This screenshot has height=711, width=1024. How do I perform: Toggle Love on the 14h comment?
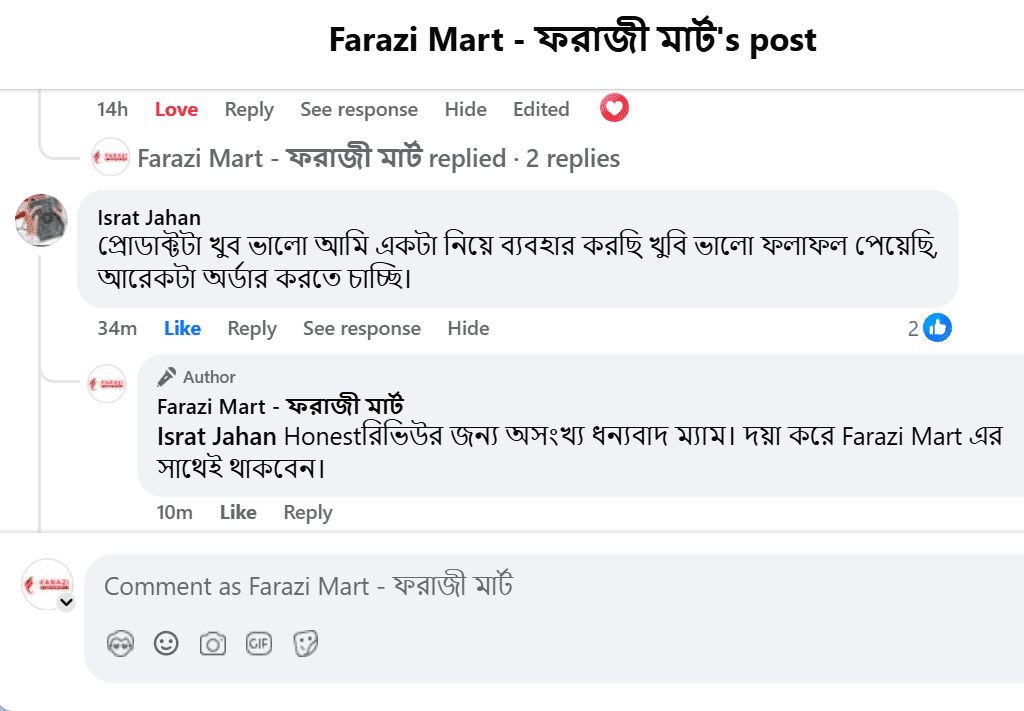[x=176, y=109]
